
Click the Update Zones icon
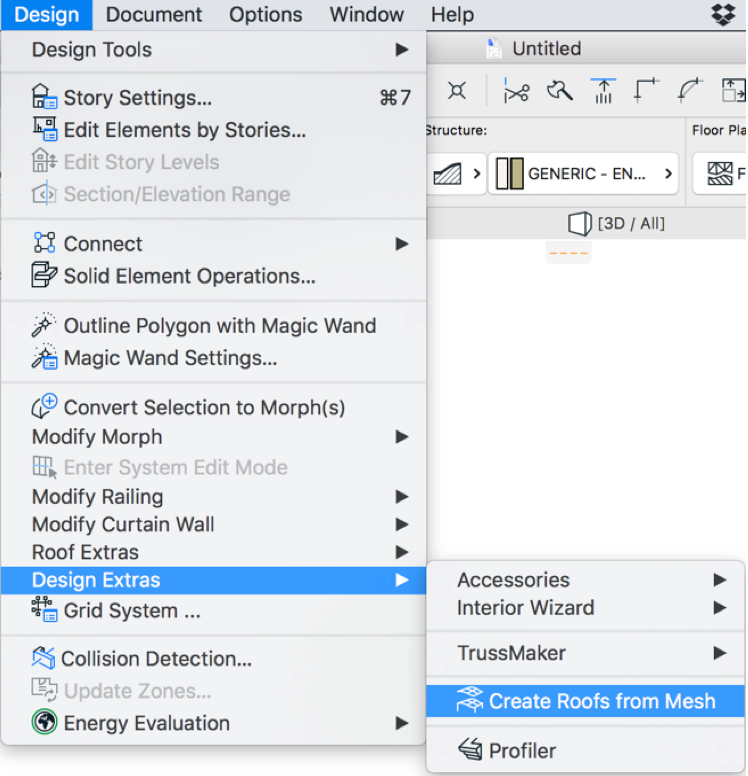tap(44, 689)
